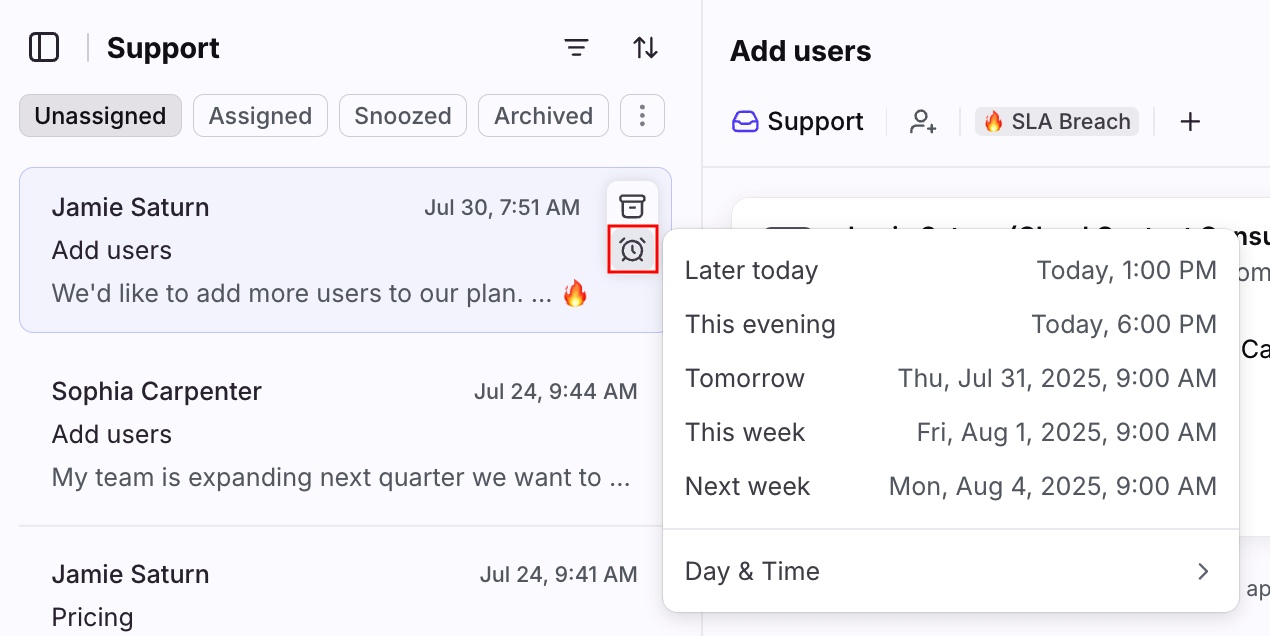The height and width of the screenshot is (636, 1270).
Task: Click the sort order arrows icon
Action: (646, 47)
